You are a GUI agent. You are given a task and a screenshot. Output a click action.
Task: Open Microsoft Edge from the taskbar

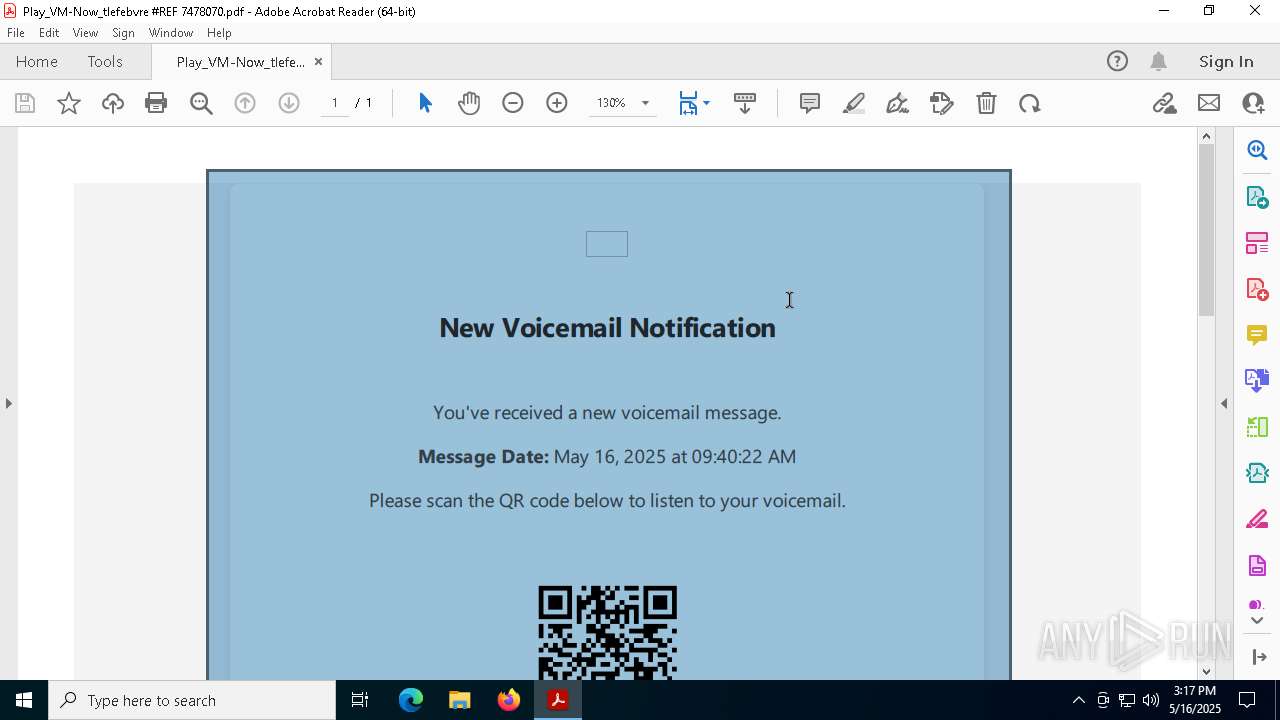411,700
